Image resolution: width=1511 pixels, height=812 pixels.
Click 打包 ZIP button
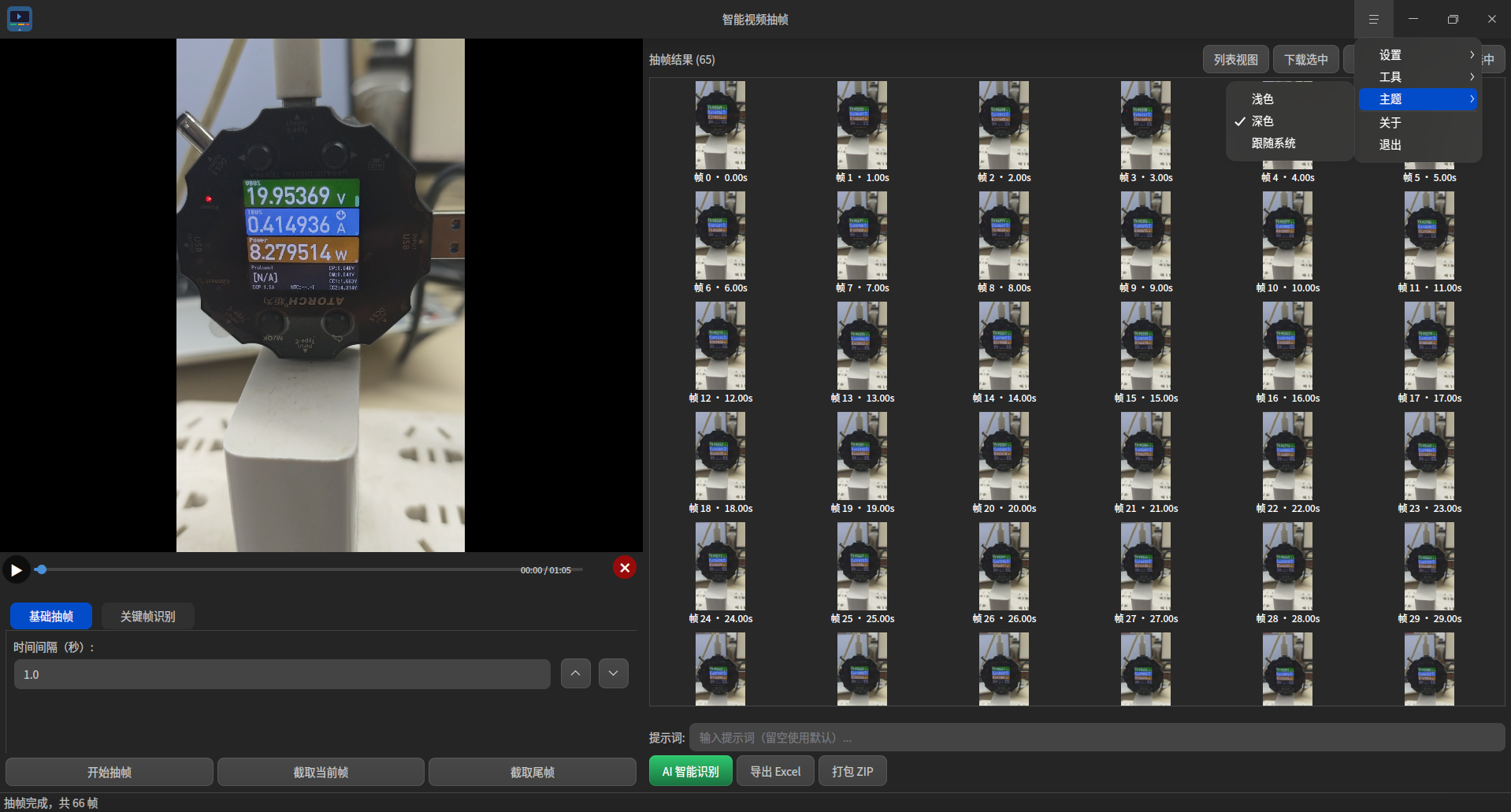(852, 771)
